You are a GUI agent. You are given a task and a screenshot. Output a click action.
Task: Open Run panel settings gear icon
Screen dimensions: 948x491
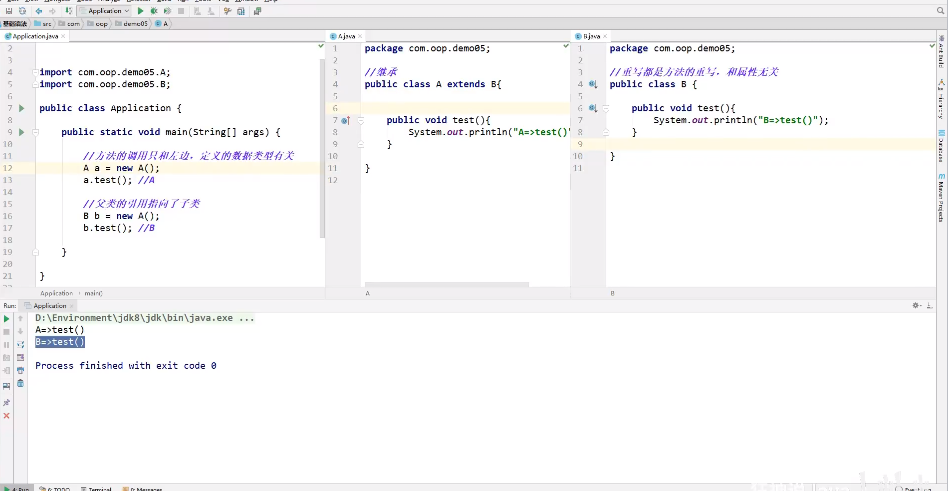click(917, 306)
